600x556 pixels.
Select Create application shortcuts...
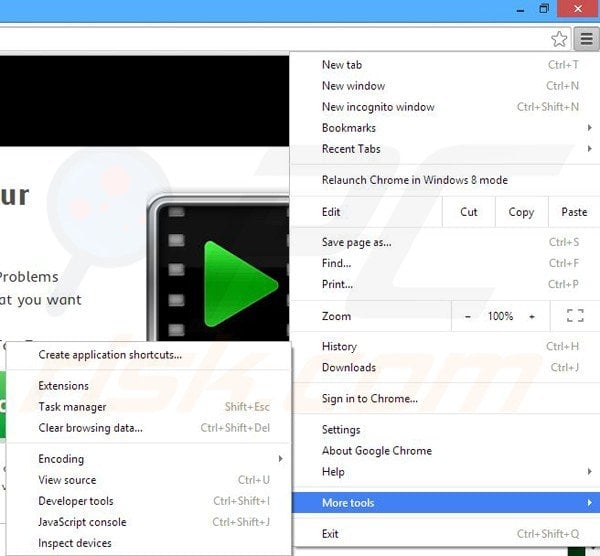click(149, 355)
